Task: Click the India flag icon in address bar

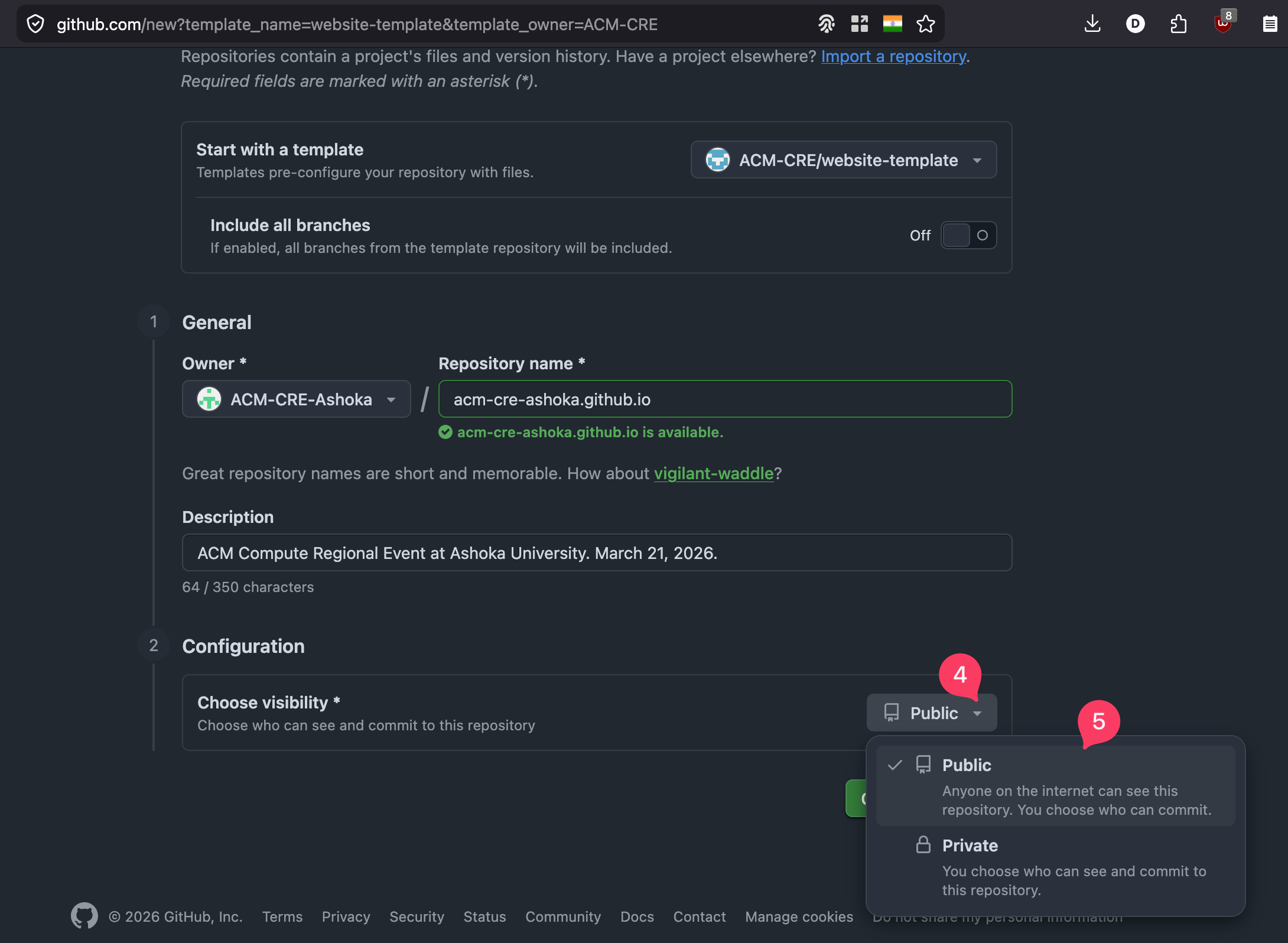Action: click(x=892, y=24)
